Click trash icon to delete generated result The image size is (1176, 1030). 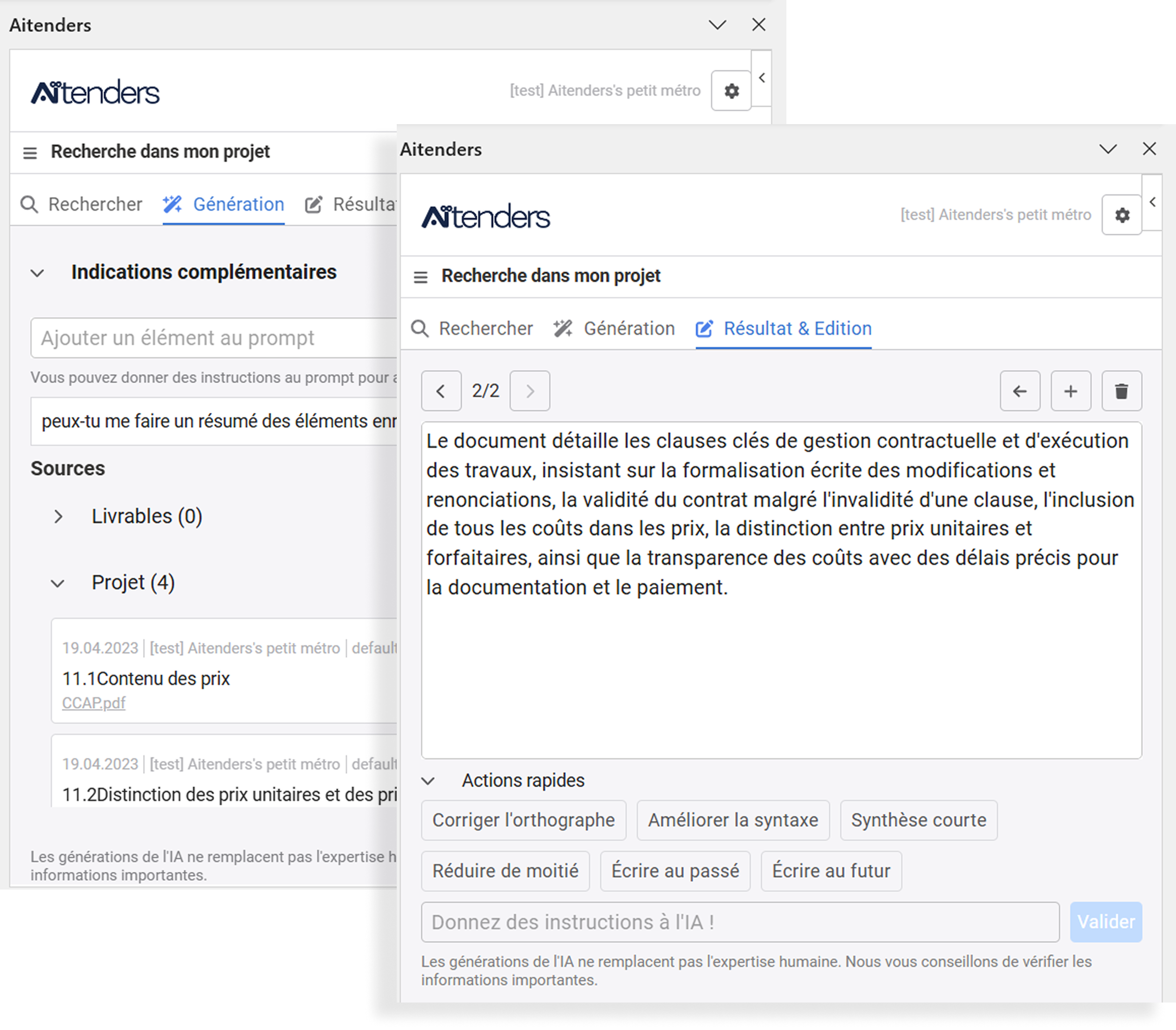[x=1122, y=391]
